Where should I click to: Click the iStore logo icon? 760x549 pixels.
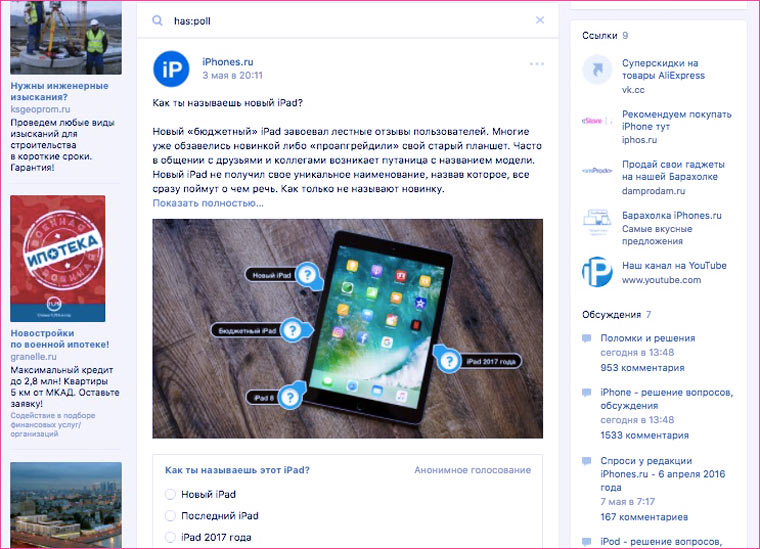pyautogui.click(x=597, y=121)
